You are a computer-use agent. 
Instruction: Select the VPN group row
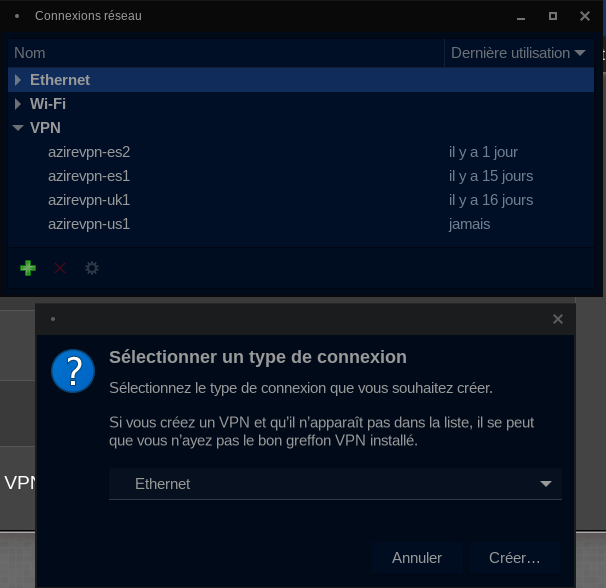coord(301,128)
